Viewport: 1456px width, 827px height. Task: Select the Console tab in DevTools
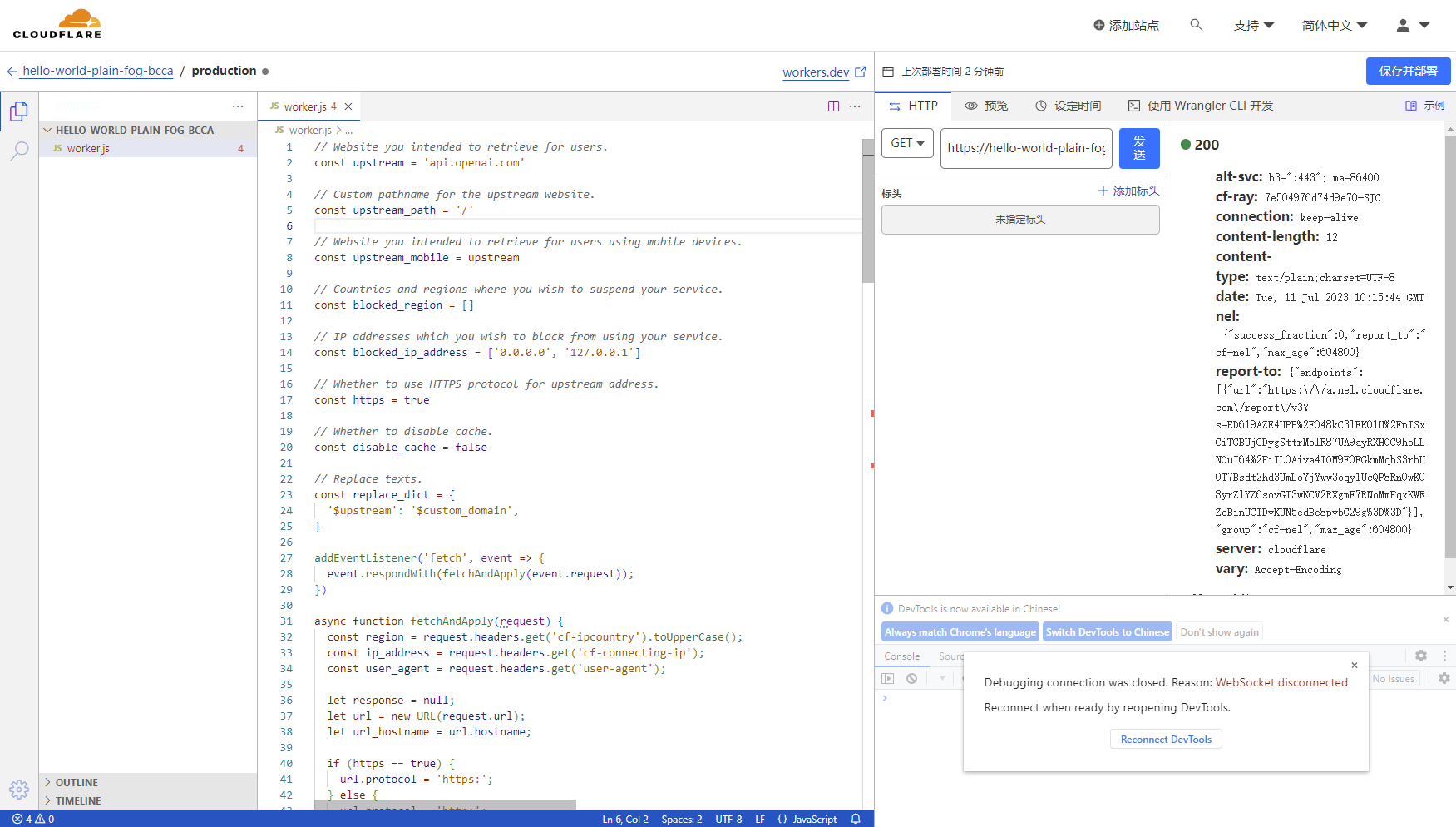tap(902, 656)
